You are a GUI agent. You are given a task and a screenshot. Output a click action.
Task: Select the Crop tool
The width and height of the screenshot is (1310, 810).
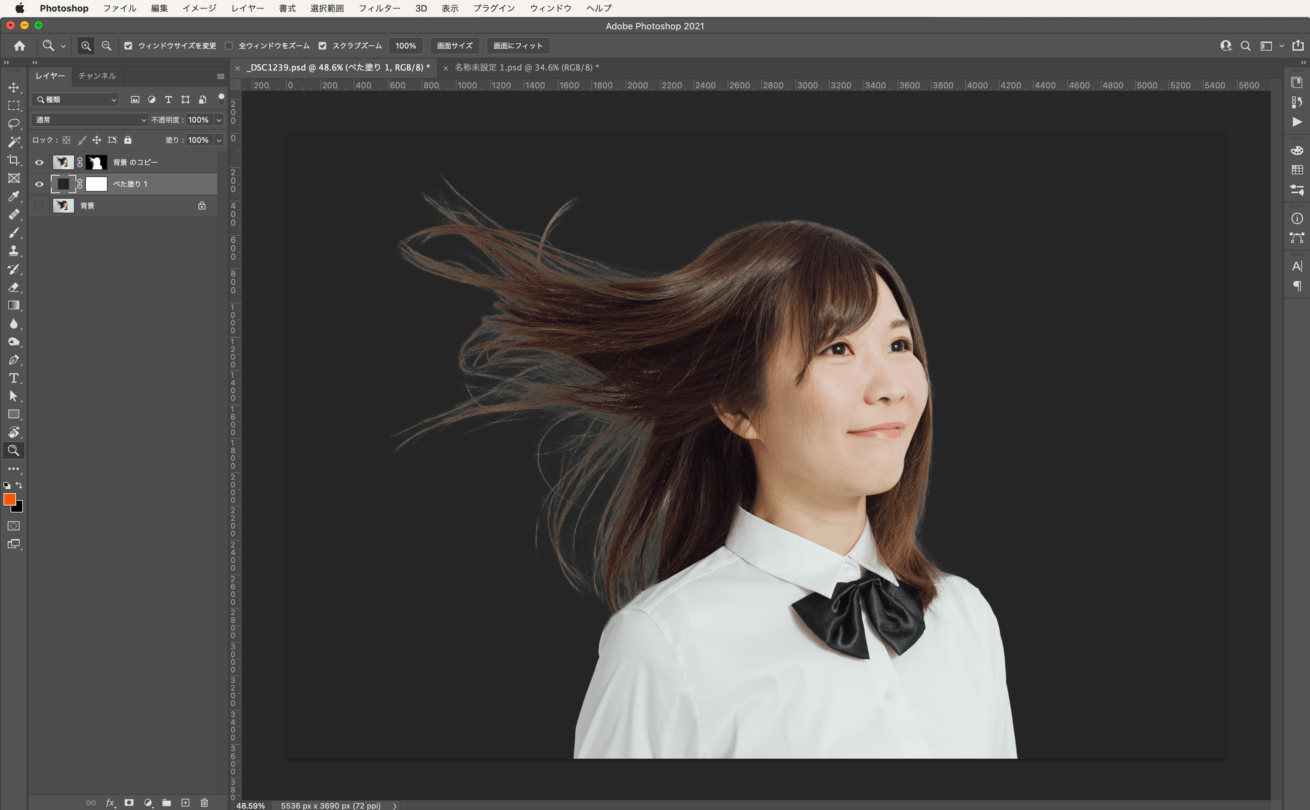coord(14,160)
